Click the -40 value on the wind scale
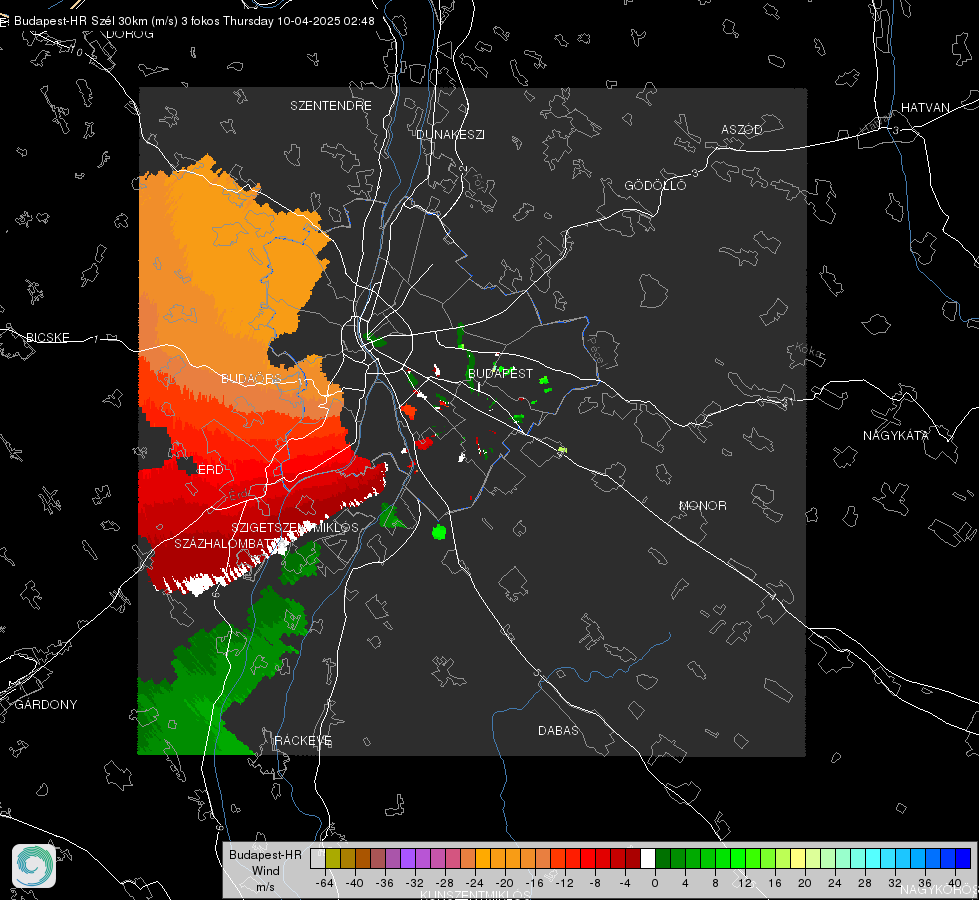The image size is (979, 900). [355, 883]
